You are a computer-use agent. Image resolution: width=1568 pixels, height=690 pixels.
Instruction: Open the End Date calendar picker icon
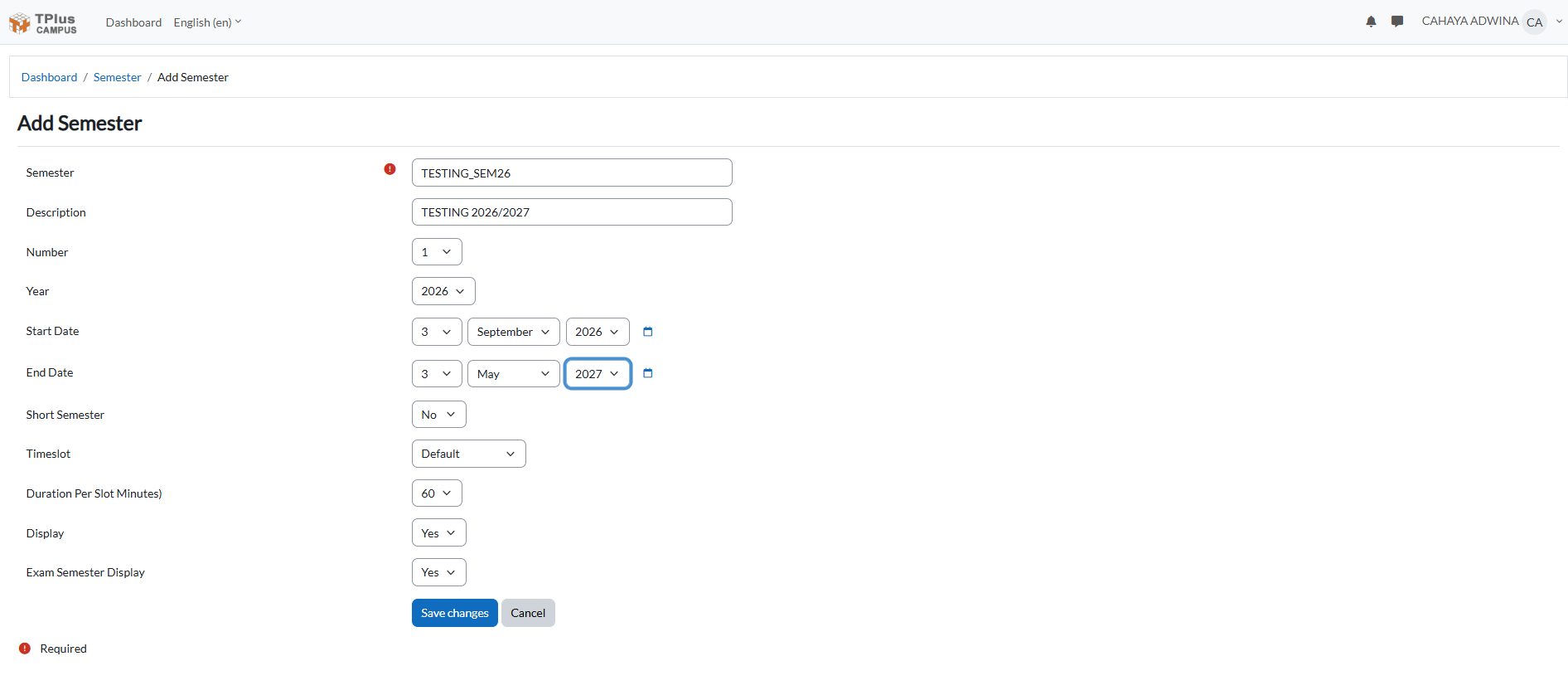648,373
